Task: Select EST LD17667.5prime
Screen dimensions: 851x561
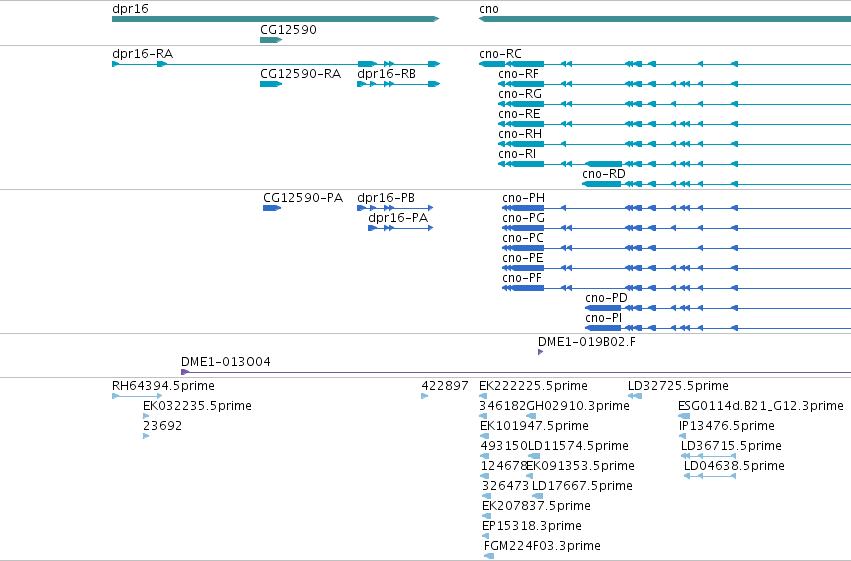Action: tap(582, 486)
